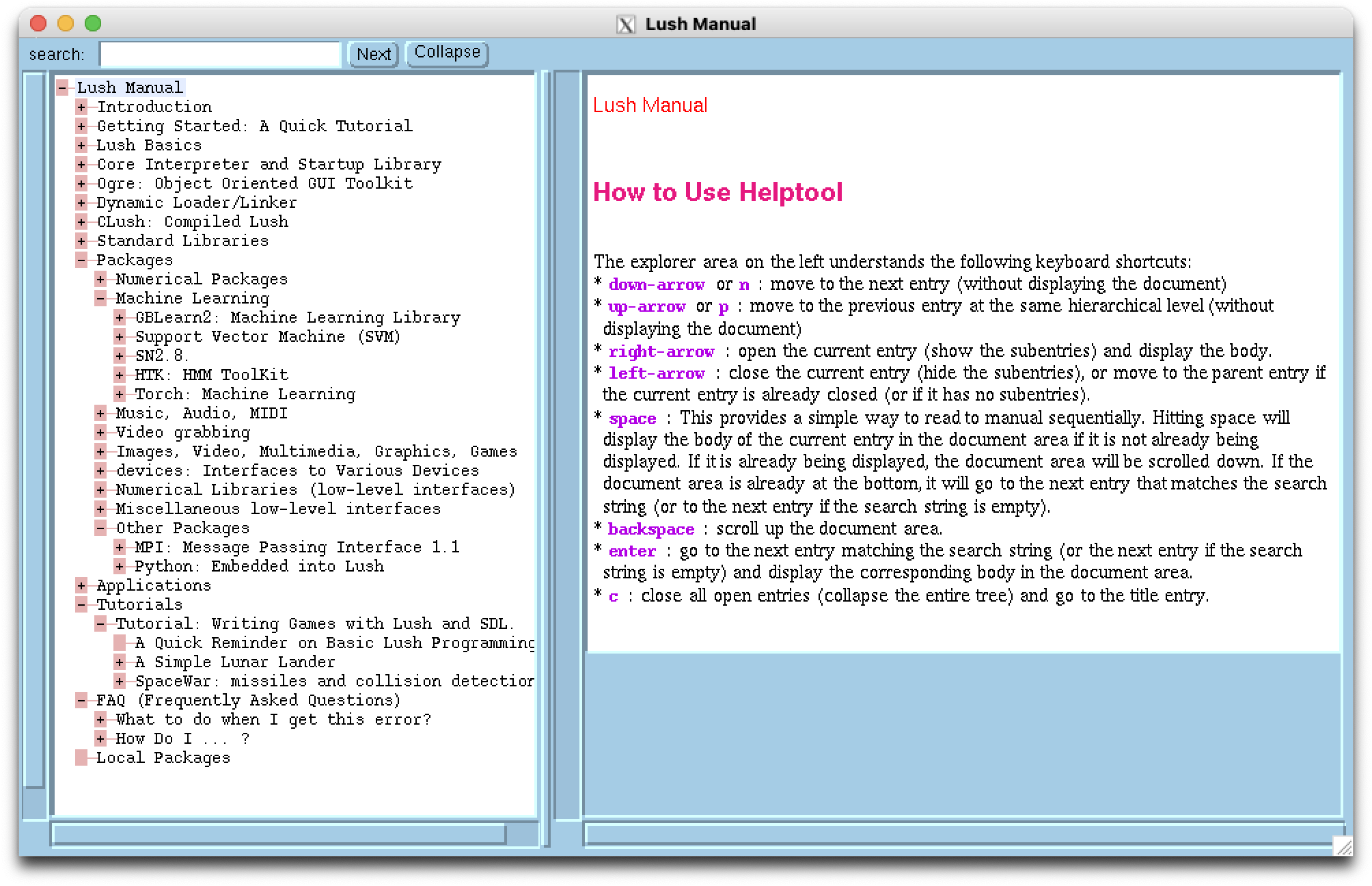
Task: Expand Images, Video, Multimedia, Graphics, Games
Action: 100,451
